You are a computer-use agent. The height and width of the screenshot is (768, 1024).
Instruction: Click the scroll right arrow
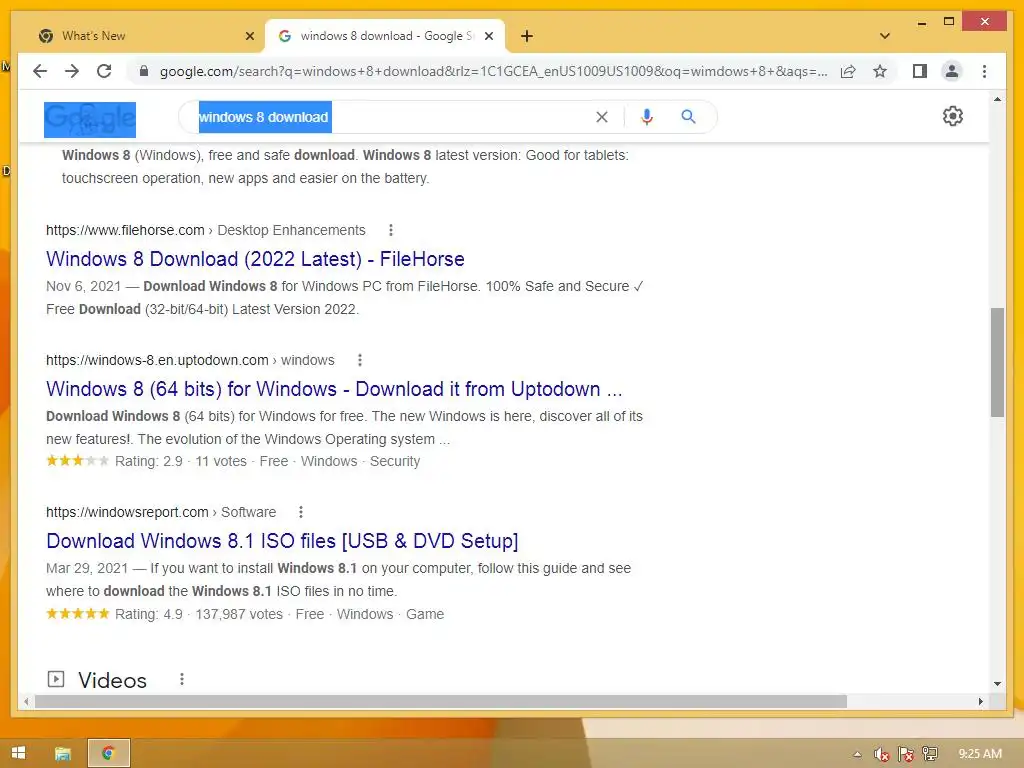pos(980,701)
